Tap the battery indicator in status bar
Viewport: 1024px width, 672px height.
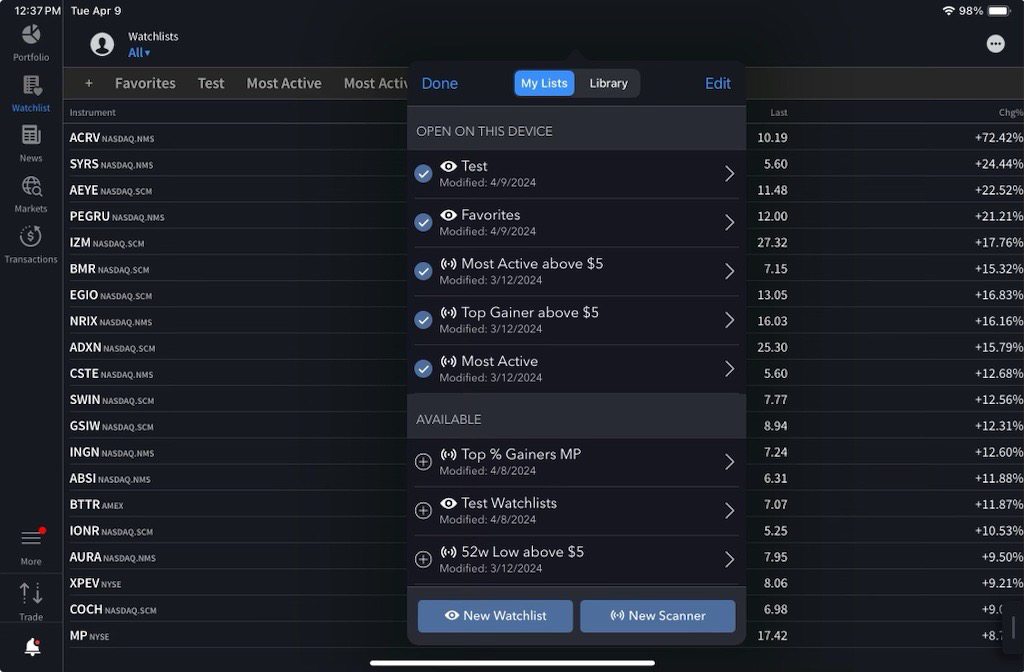tap(999, 10)
